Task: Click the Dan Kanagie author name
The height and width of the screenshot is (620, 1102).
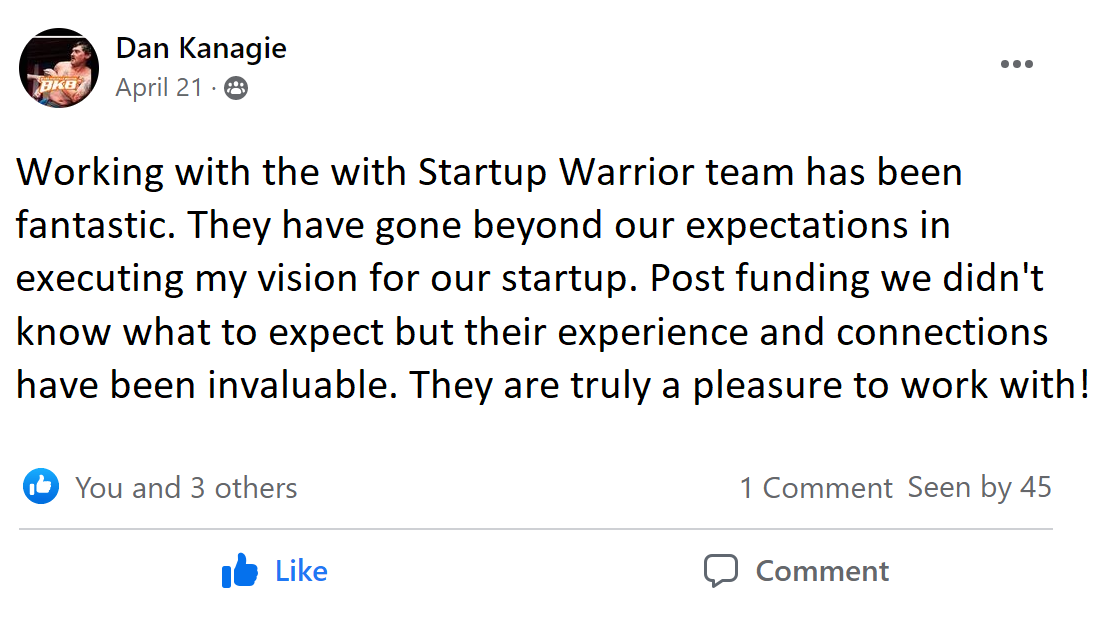Action: click(201, 47)
